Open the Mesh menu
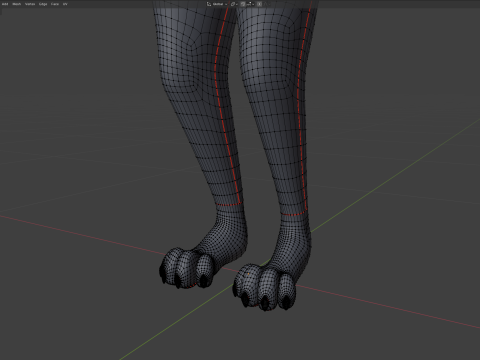This screenshot has height=360, width=480. pyautogui.click(x=16, y=4)
